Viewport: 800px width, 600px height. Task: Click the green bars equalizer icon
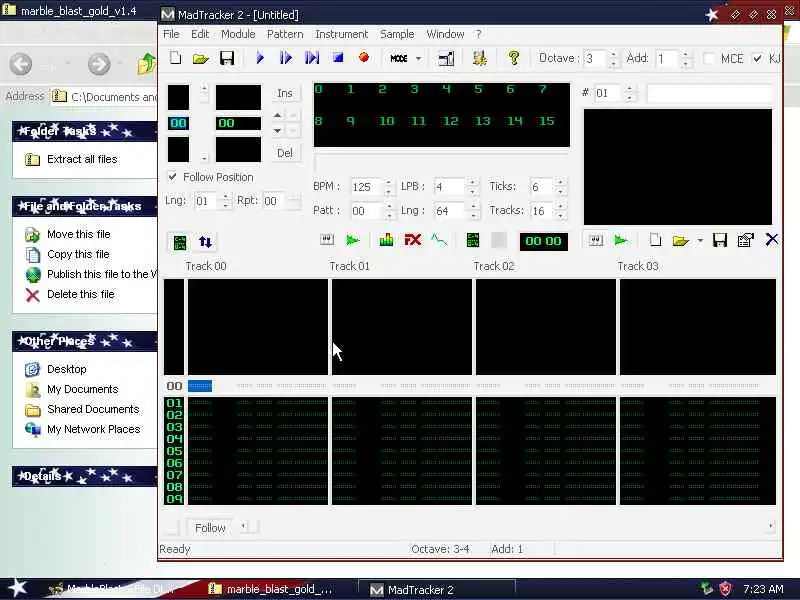tap(386, 240)
